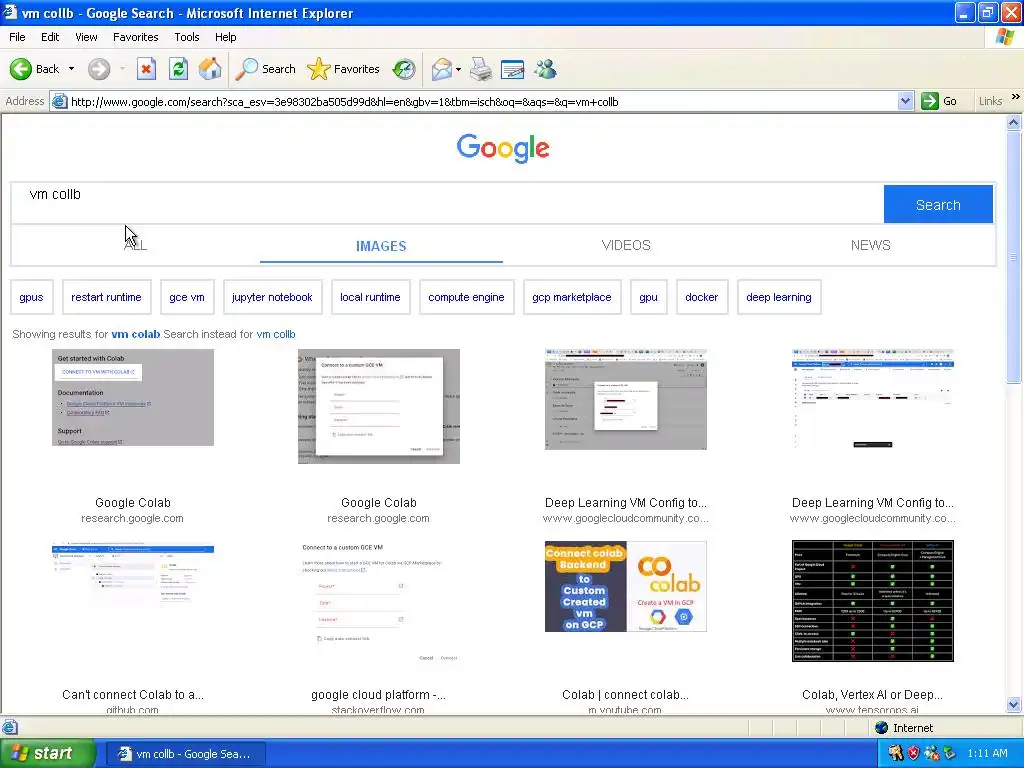The width and height of the screenshot is (1024, 768).
Task: Search instead for vm collb link
Action: coord(276,334)
